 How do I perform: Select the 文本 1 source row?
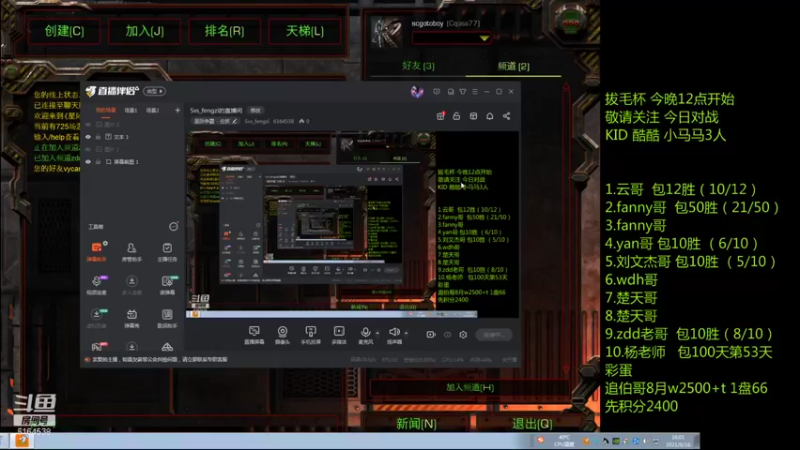[133, 137]
